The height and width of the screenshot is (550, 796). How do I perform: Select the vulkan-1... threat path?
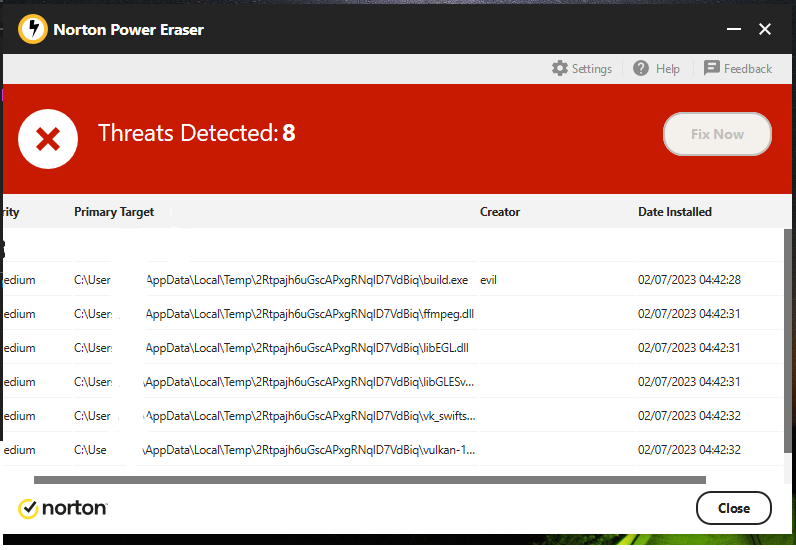tap(275, 450)
